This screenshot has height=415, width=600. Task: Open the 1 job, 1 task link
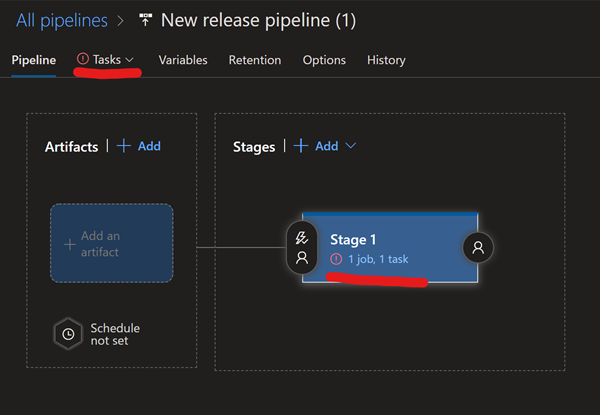pos(378,259)
